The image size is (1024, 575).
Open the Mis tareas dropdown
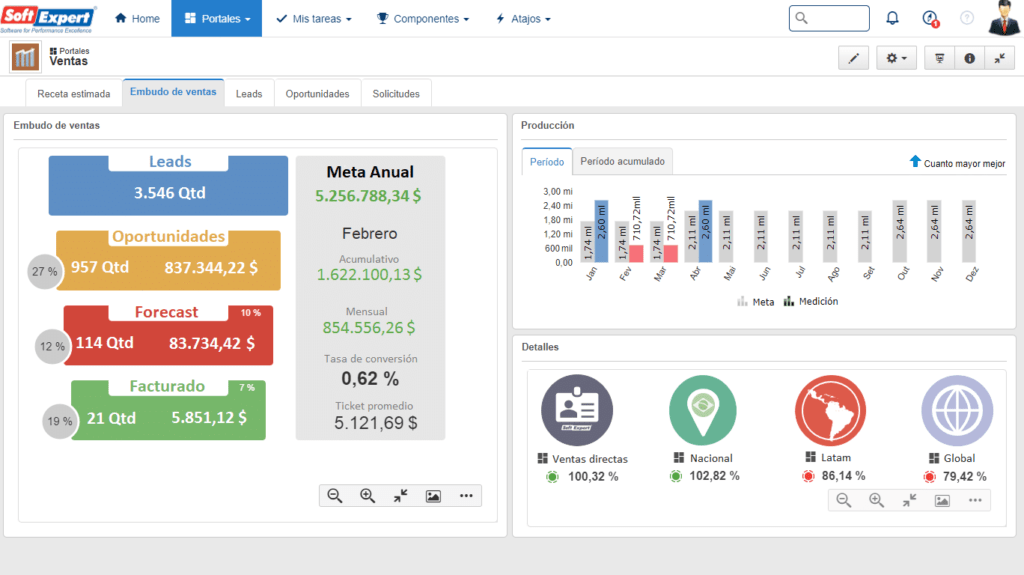coord(313,18)
